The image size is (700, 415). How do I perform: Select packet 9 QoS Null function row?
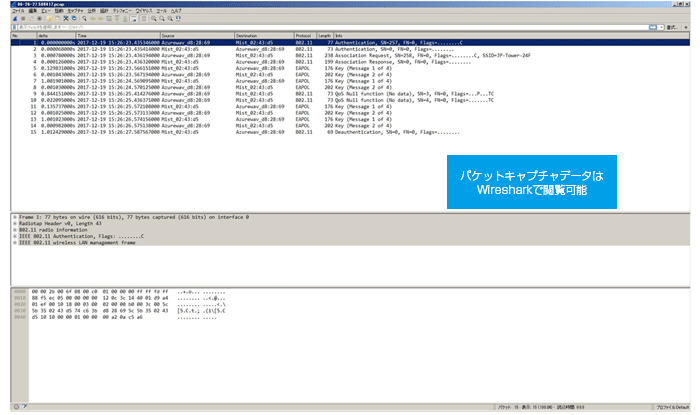(350, 94)
